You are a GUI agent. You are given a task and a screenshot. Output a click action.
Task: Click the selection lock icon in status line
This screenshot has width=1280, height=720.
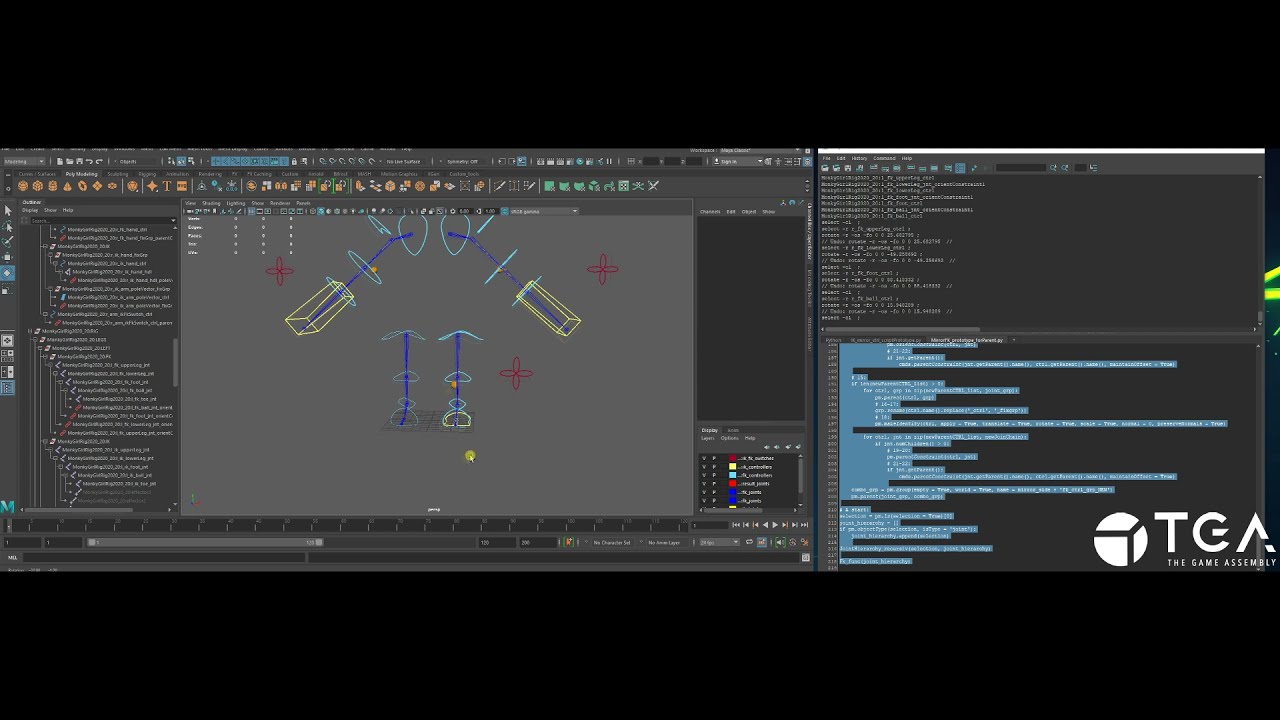pos(294,161)
